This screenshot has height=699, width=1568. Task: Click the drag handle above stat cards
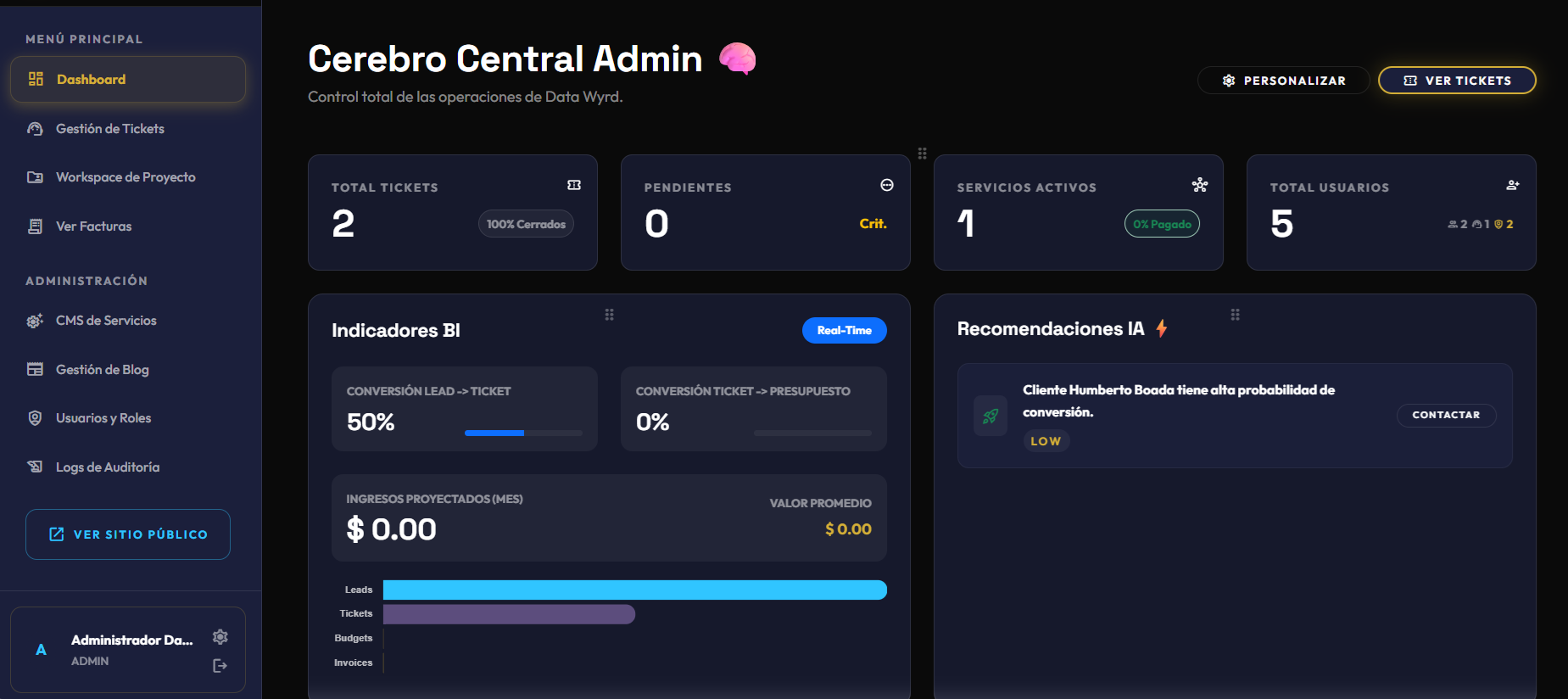point(922,154)
